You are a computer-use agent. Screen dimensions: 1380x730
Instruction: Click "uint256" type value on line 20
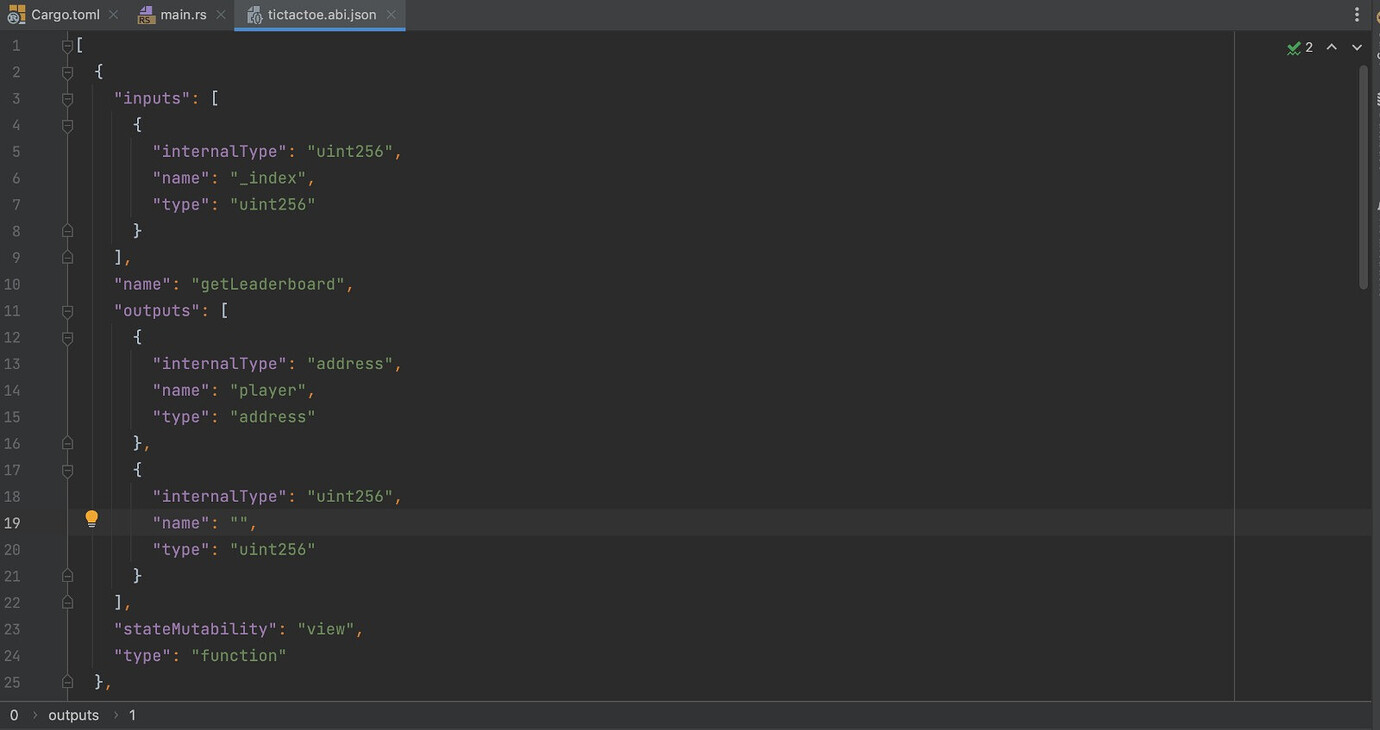273,549
